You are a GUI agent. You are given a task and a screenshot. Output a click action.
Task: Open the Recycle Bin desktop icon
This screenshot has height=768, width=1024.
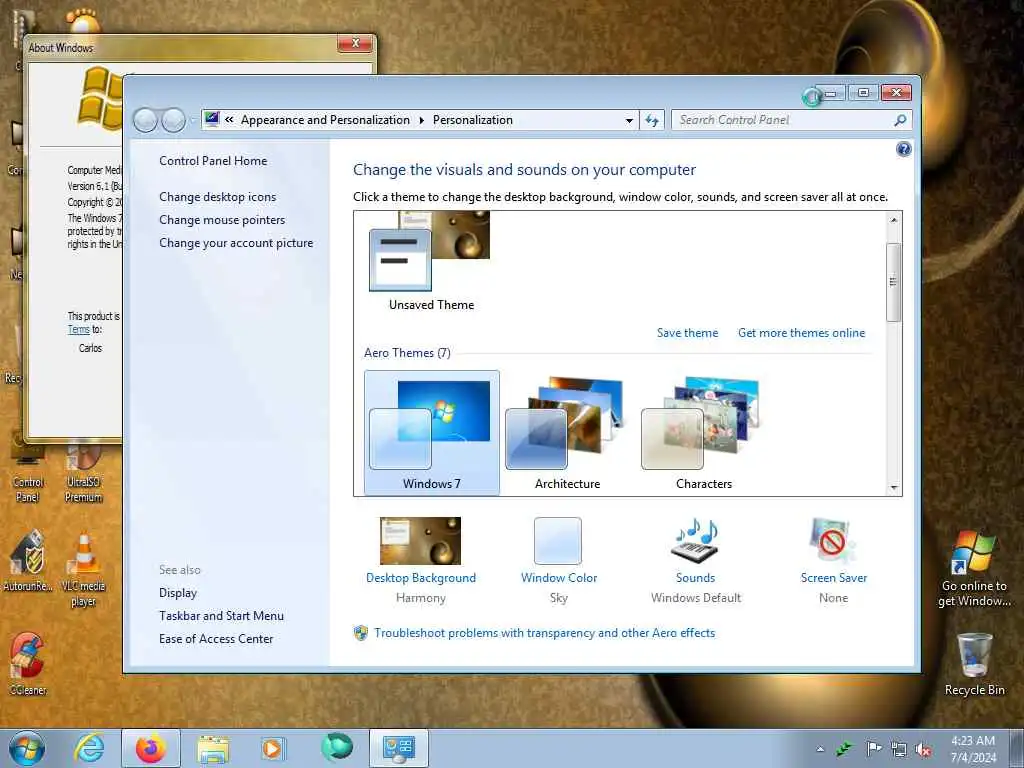[974, 664]
